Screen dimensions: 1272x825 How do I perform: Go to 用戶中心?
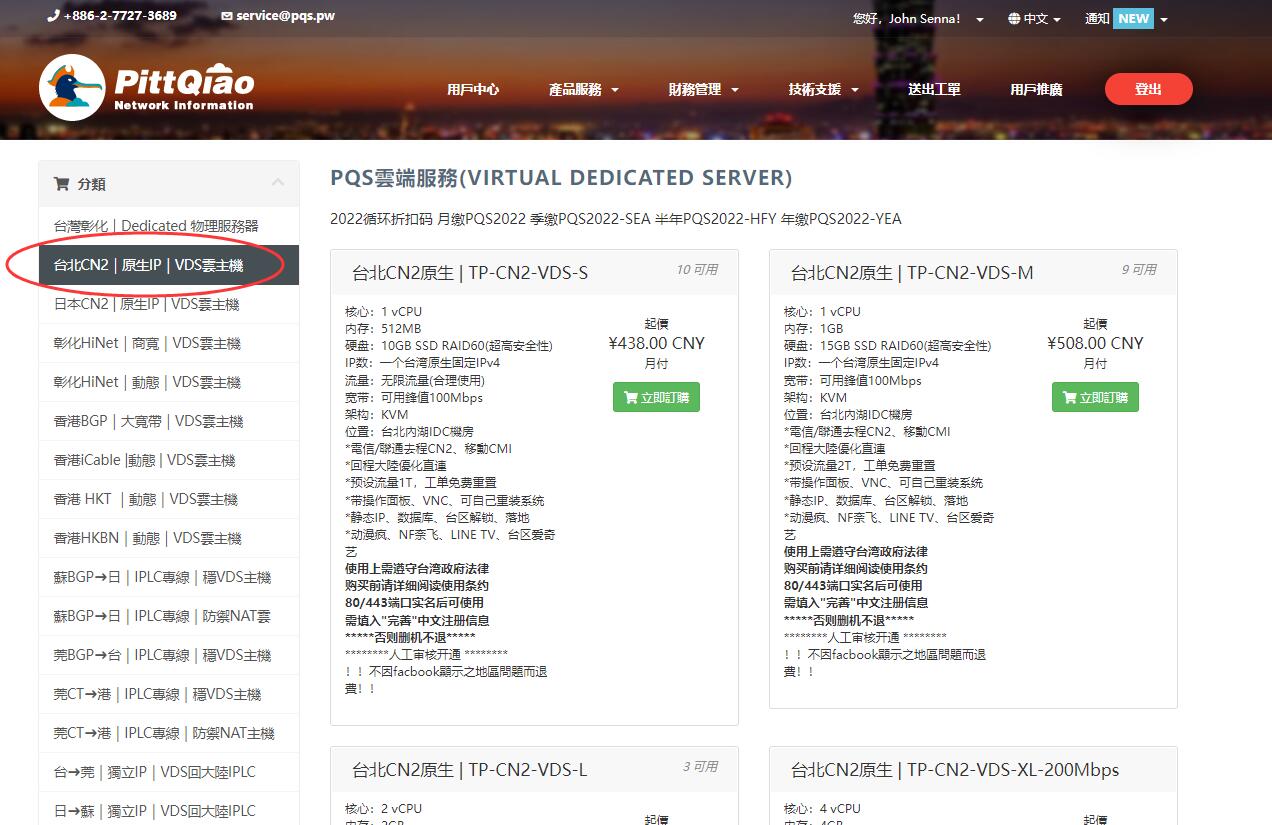473,89
